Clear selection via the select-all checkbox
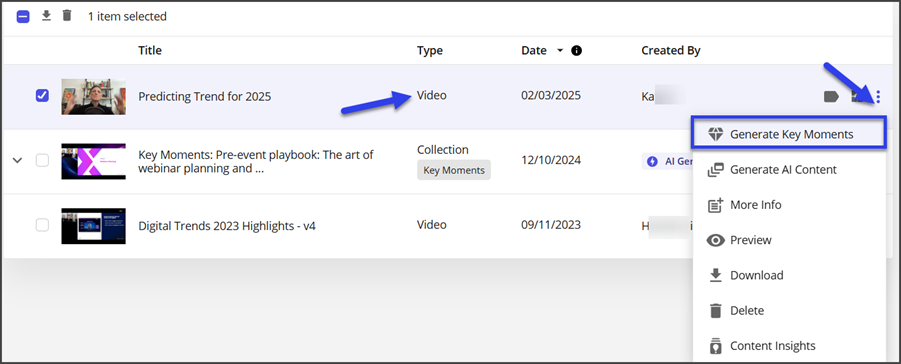Screen dimensions: 901x364 point(23,16)
